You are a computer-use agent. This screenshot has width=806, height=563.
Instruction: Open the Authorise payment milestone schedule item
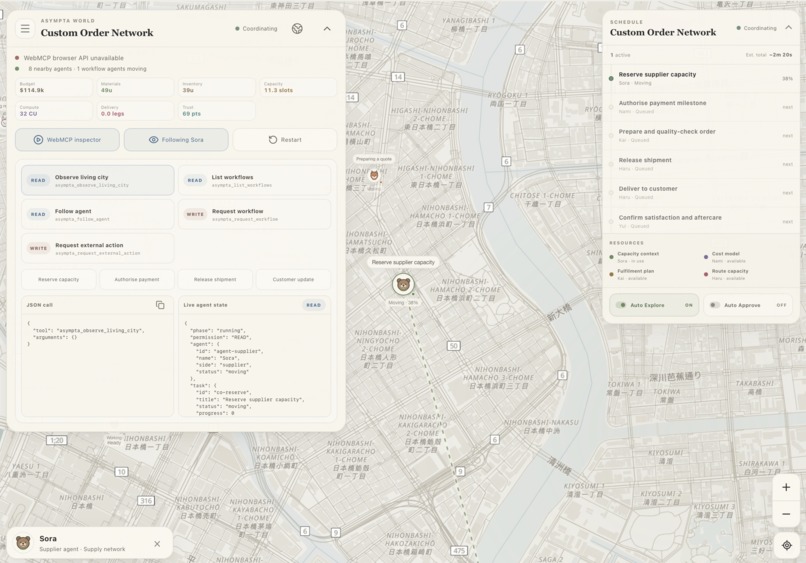coord(701,107)
